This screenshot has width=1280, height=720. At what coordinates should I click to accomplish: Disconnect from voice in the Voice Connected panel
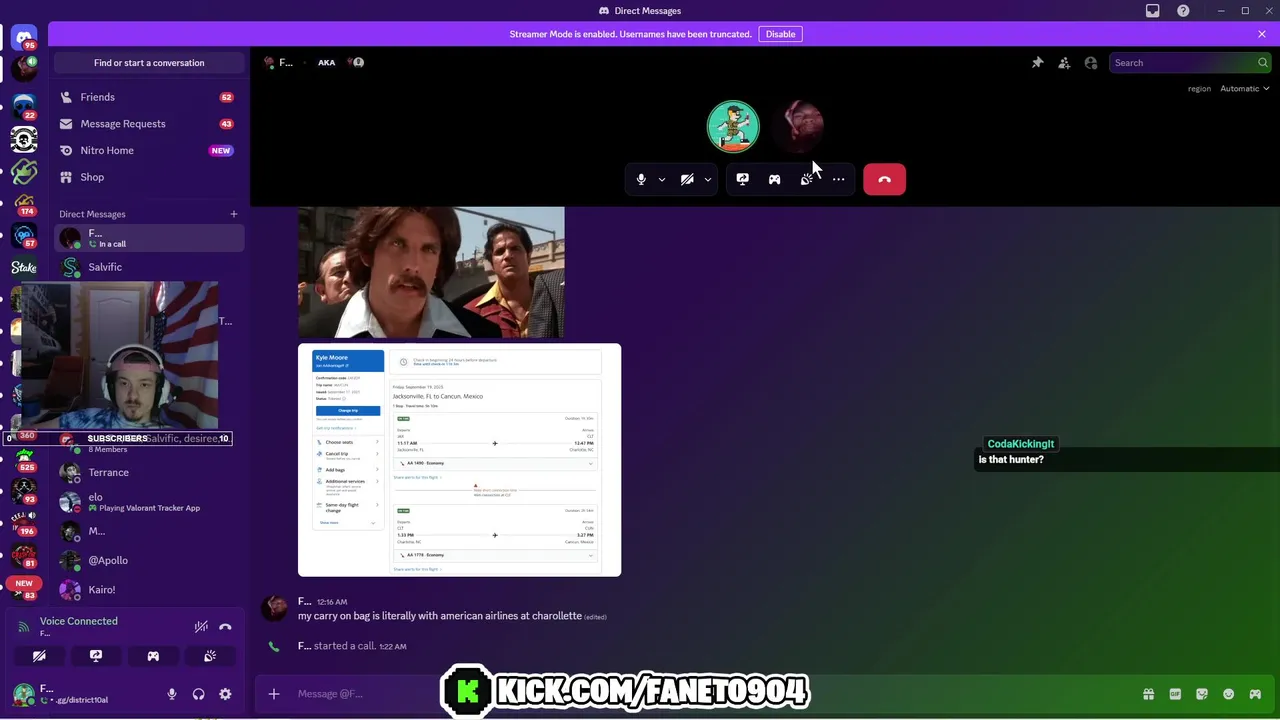click(x=225, y=626)
